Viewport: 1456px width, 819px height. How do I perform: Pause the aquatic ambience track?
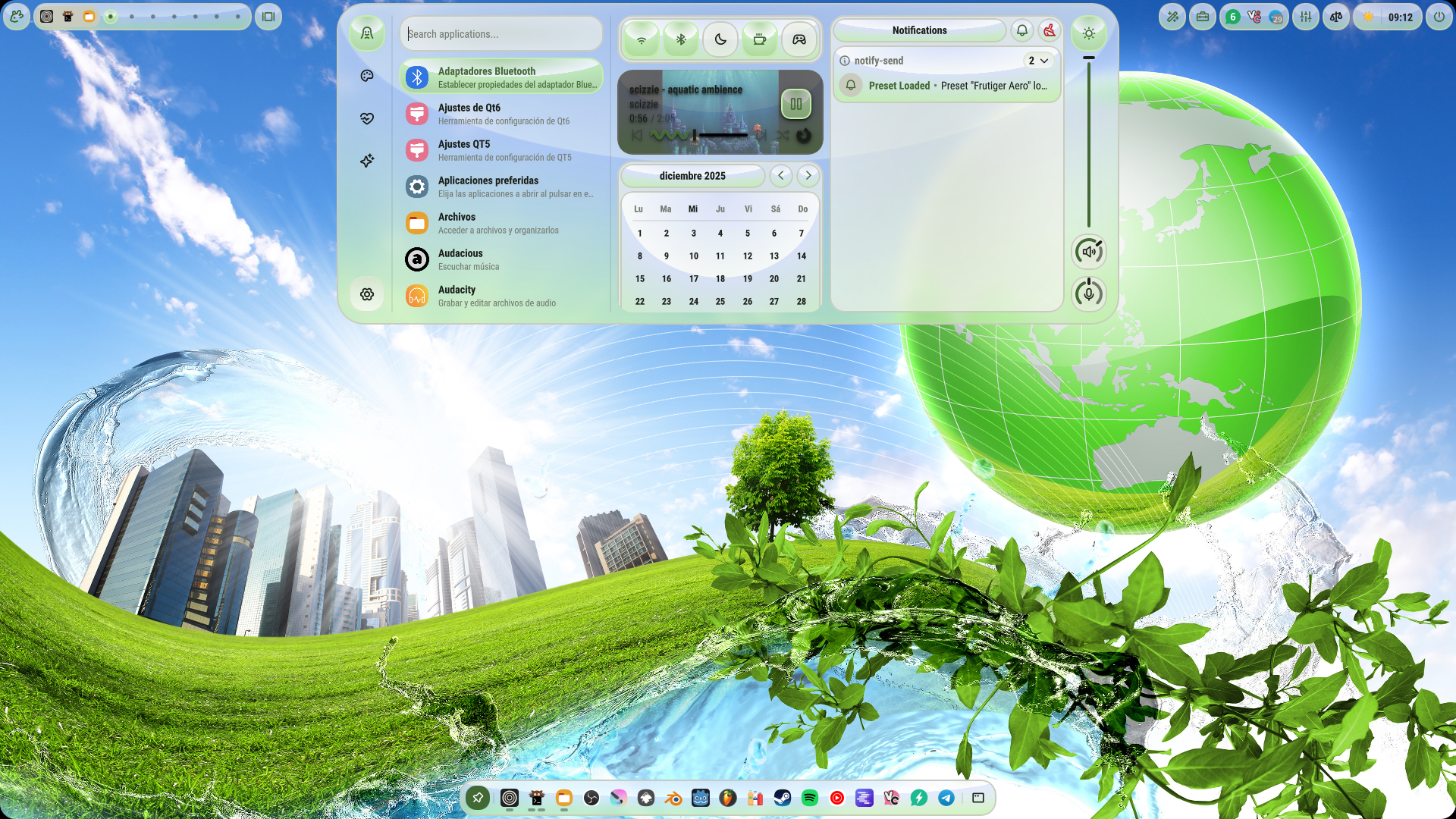(796, 104)
